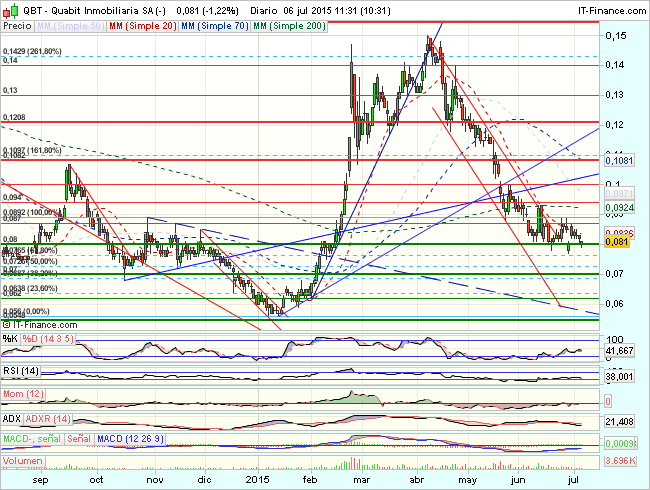Image resolution: width=650 pixels, height=490 pixels.
Task: Click the MACD (12 26 9) label
Action: click(x=131, y=439)
